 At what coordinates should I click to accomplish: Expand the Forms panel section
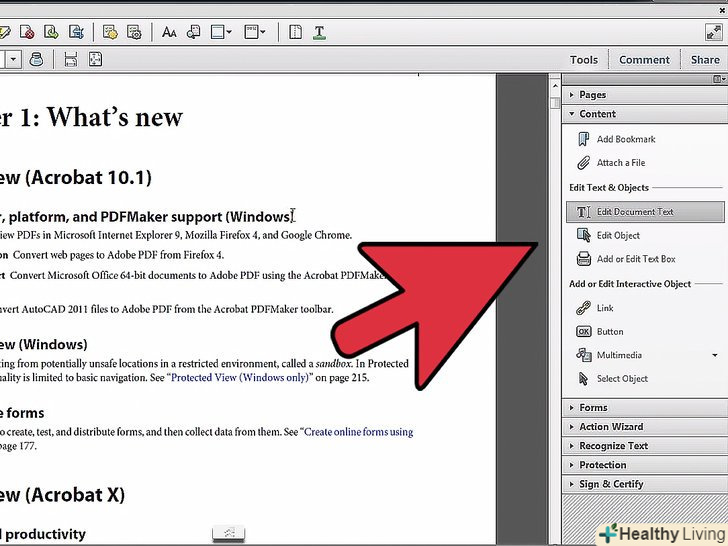[645, 408]
